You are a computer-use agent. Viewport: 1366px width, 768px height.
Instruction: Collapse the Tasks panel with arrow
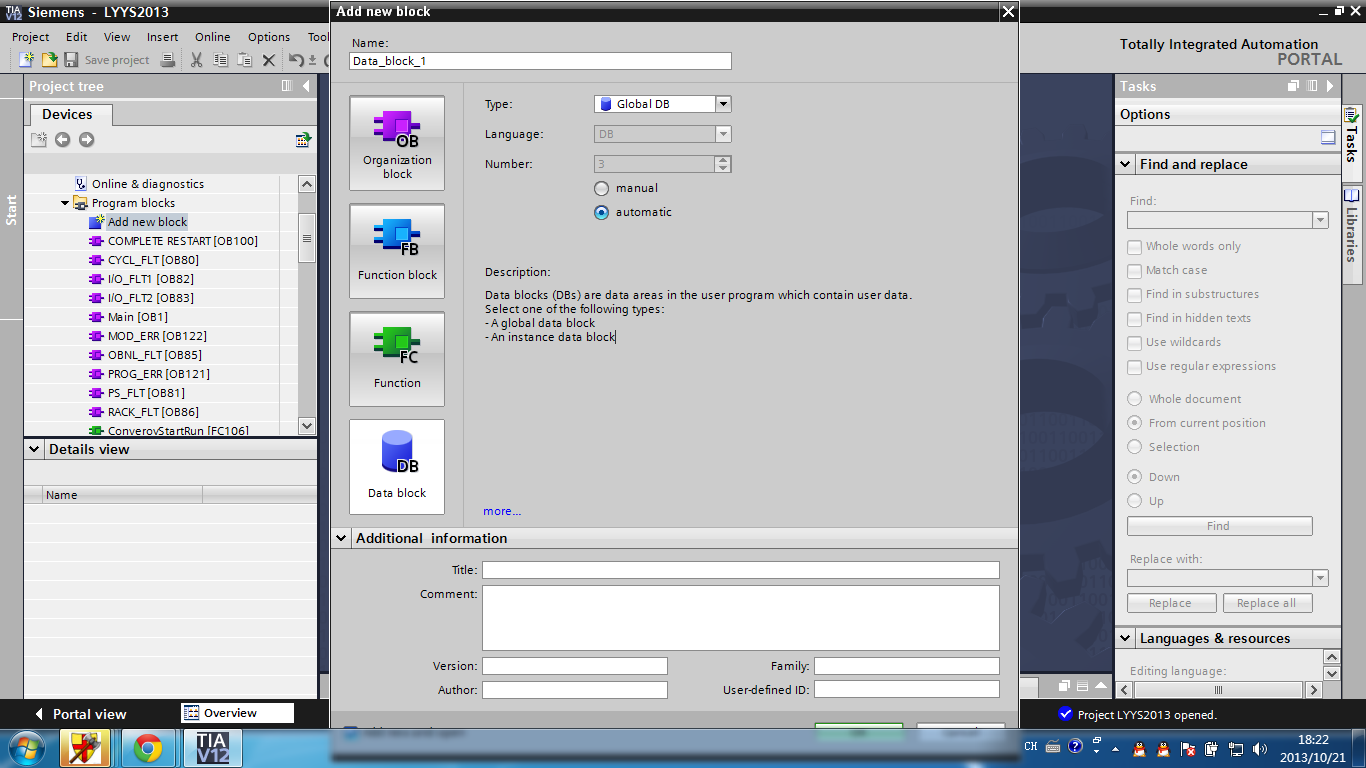coord(1329,86)
